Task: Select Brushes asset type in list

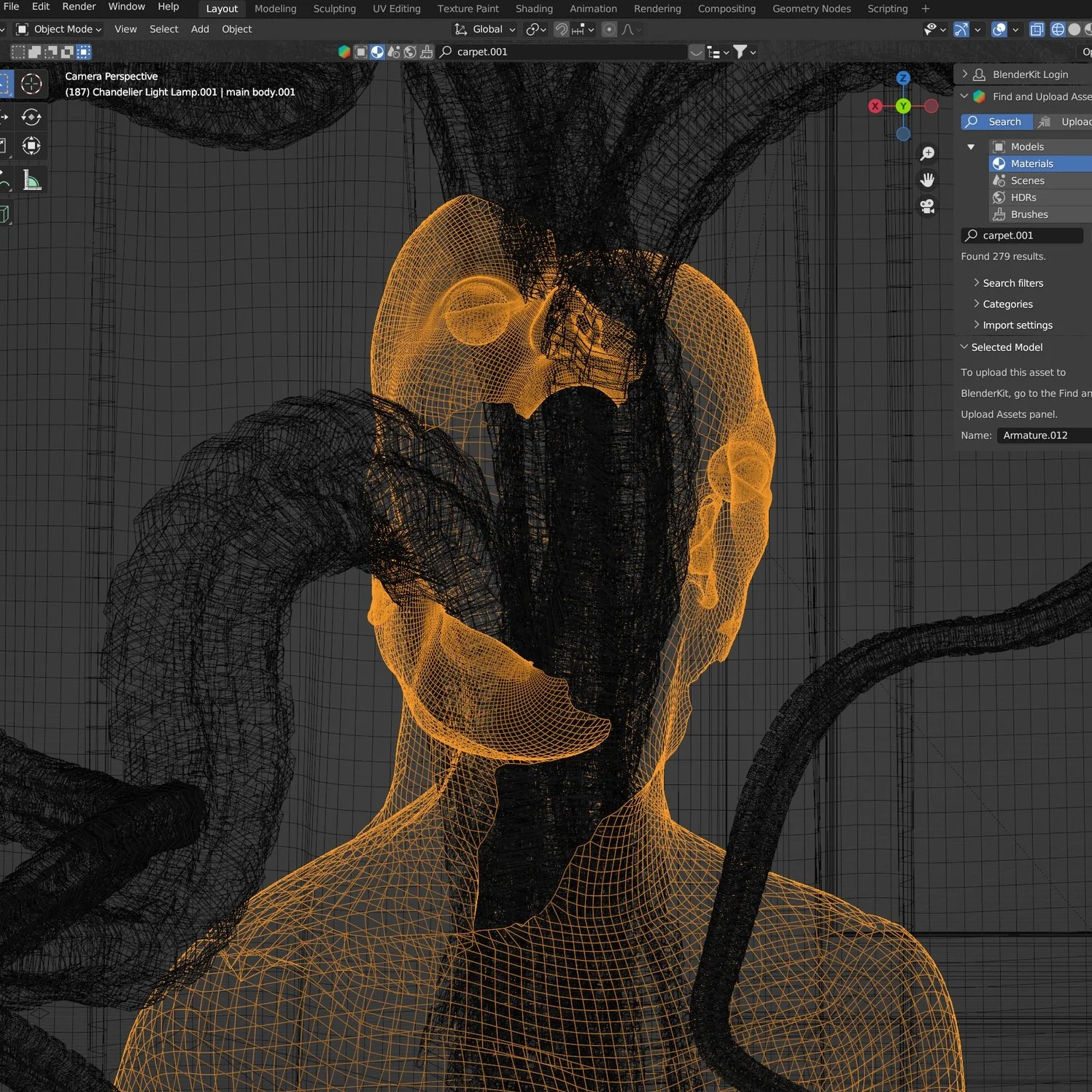Action: (x=1040, y=214)
